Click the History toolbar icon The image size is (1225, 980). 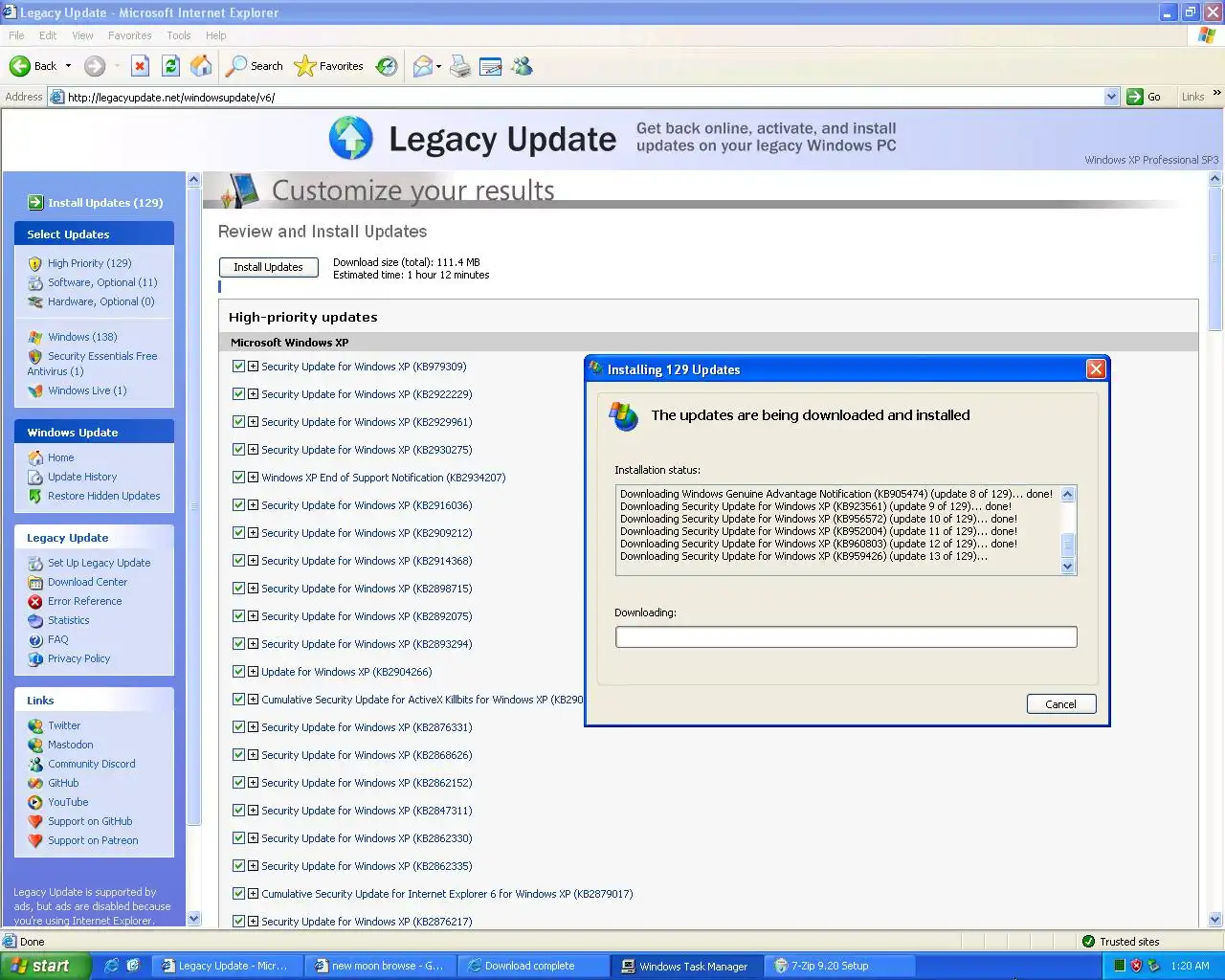[x=387, y=66]
